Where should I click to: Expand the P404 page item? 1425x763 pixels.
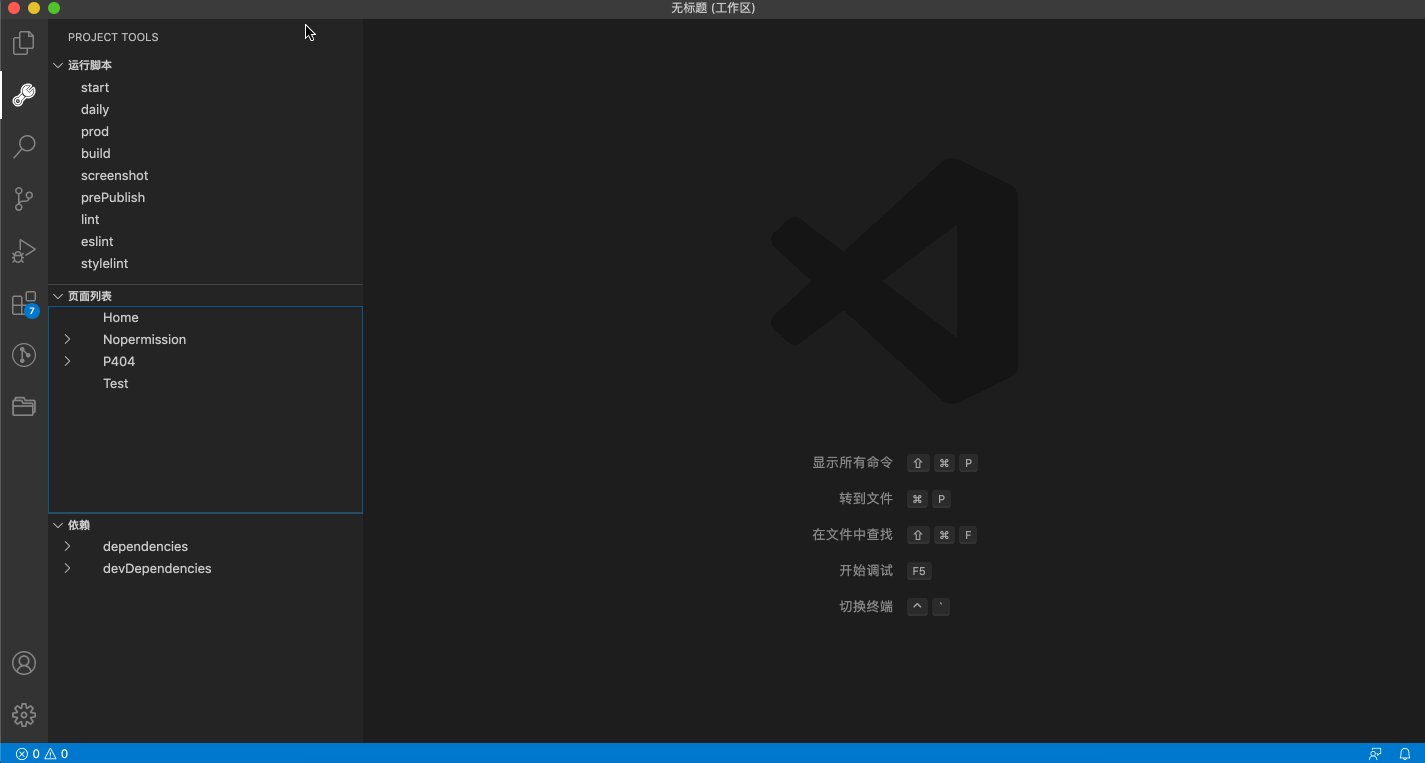point(67,362)
